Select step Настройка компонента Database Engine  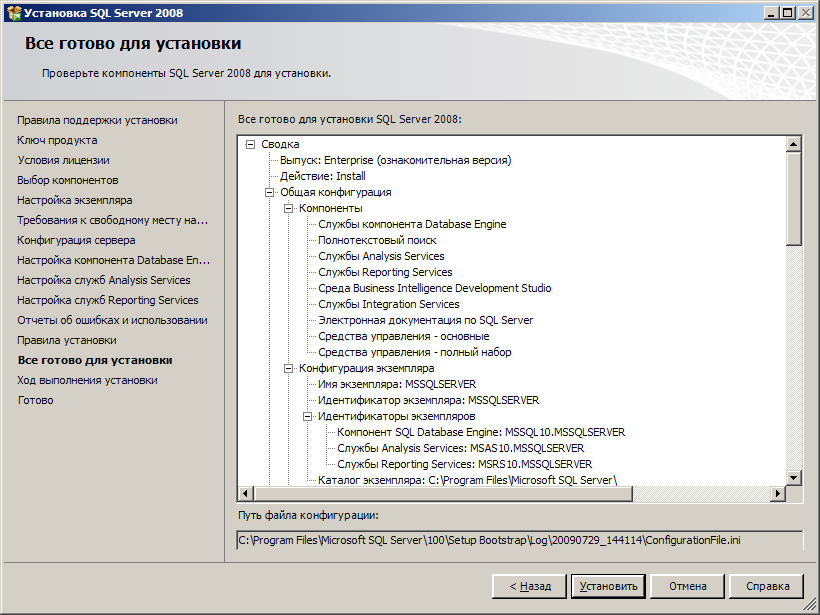tap(113, 260)
